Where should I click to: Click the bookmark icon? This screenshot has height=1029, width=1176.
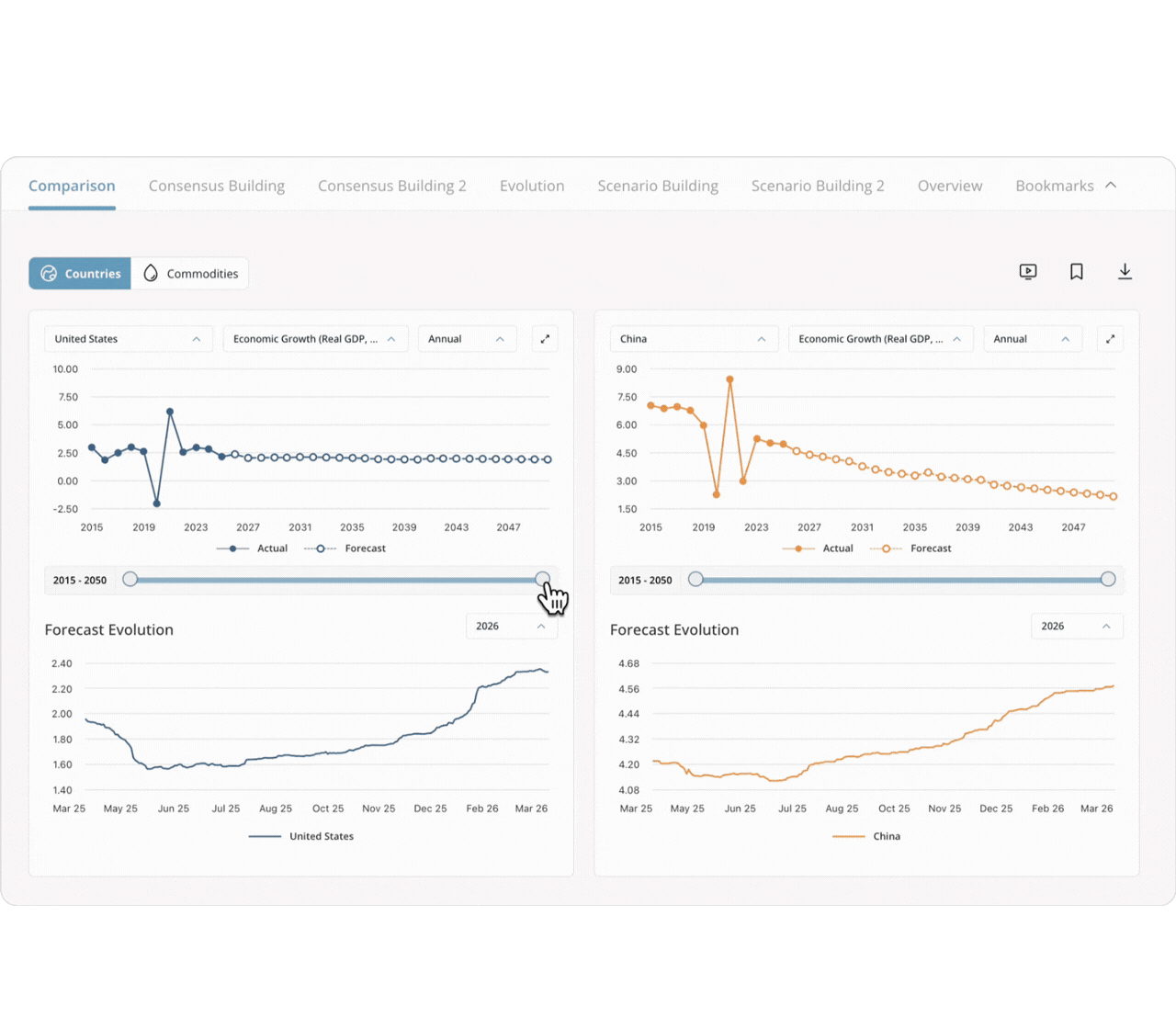tap(1077, 271)
